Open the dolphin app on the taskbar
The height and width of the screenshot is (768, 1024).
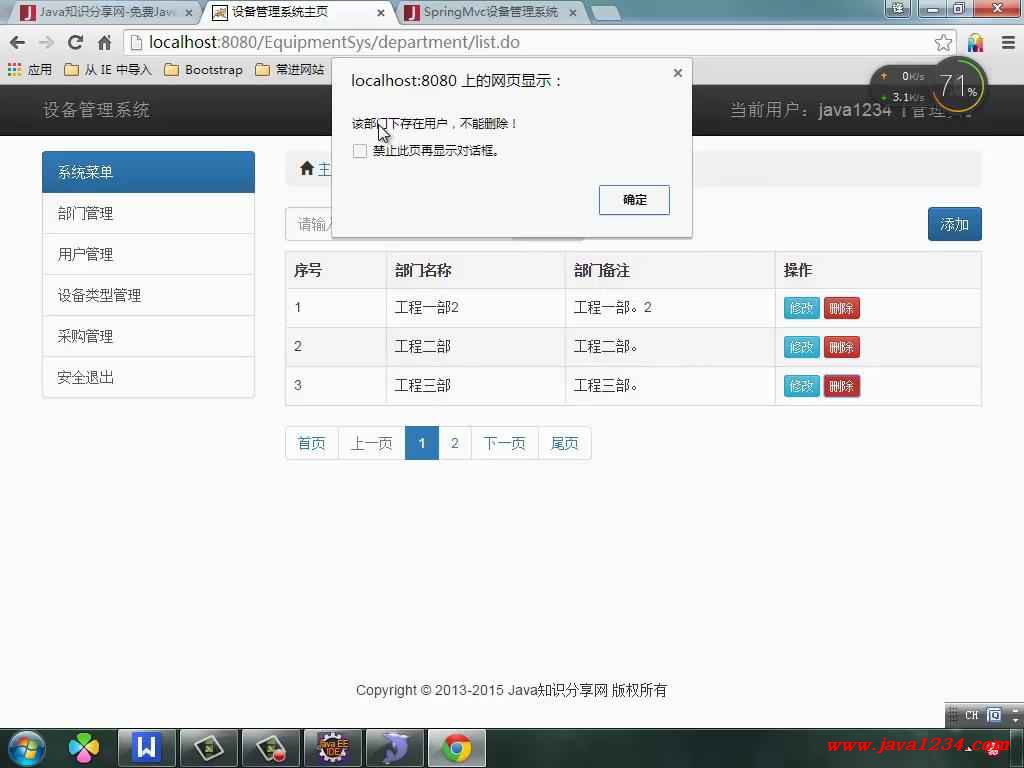pos(394,748)
